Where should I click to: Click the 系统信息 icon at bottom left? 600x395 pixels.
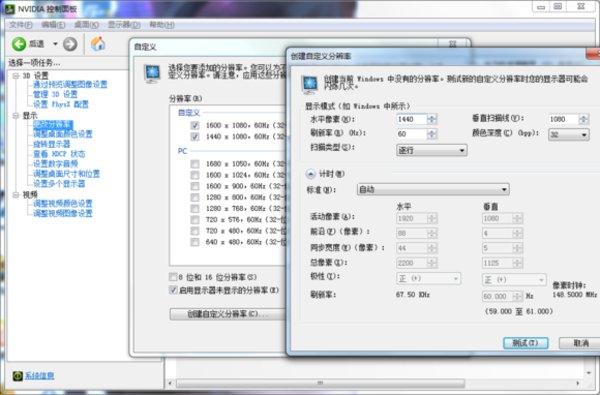[x=18, y=376]
